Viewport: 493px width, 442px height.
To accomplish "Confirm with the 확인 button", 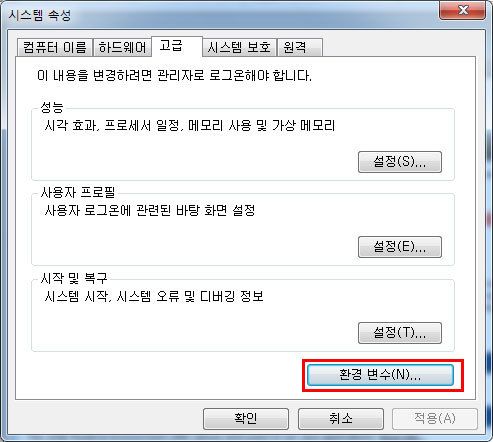I will 246,419.
